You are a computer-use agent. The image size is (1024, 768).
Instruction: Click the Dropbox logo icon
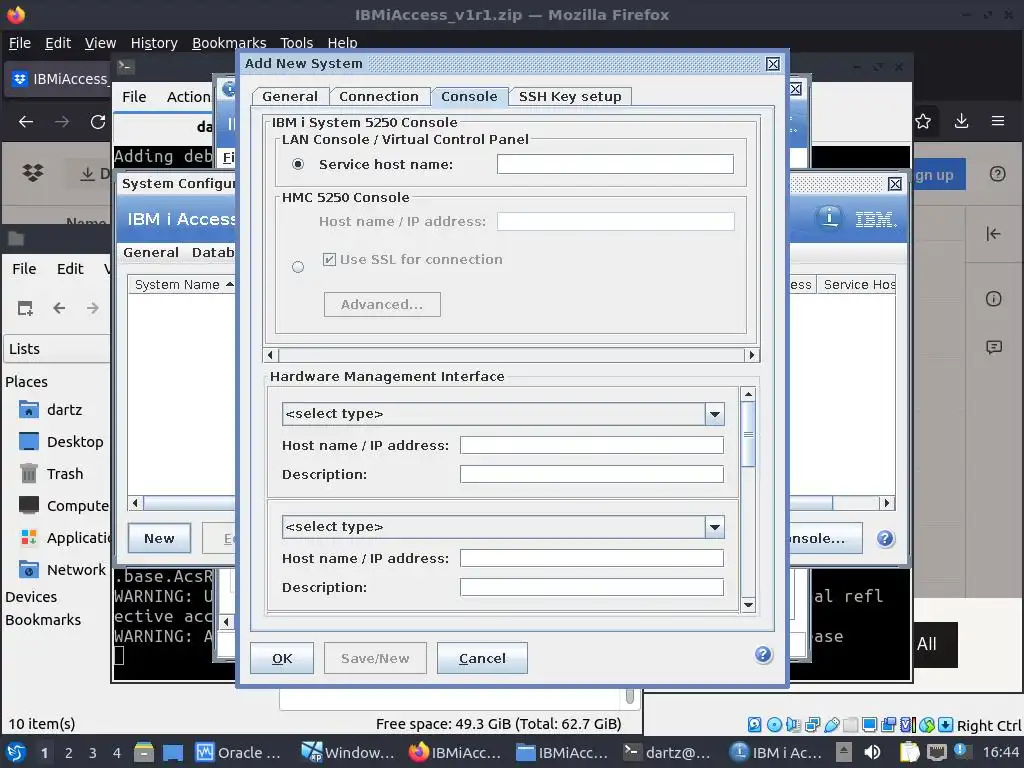click(33, 173)
